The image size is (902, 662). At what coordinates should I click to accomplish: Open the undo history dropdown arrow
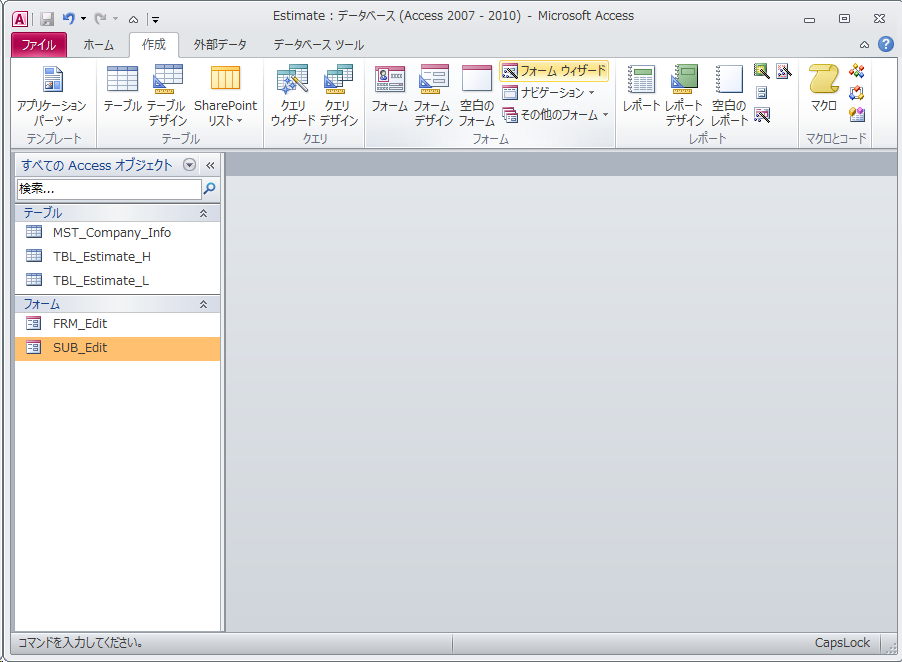click(83, 19)
